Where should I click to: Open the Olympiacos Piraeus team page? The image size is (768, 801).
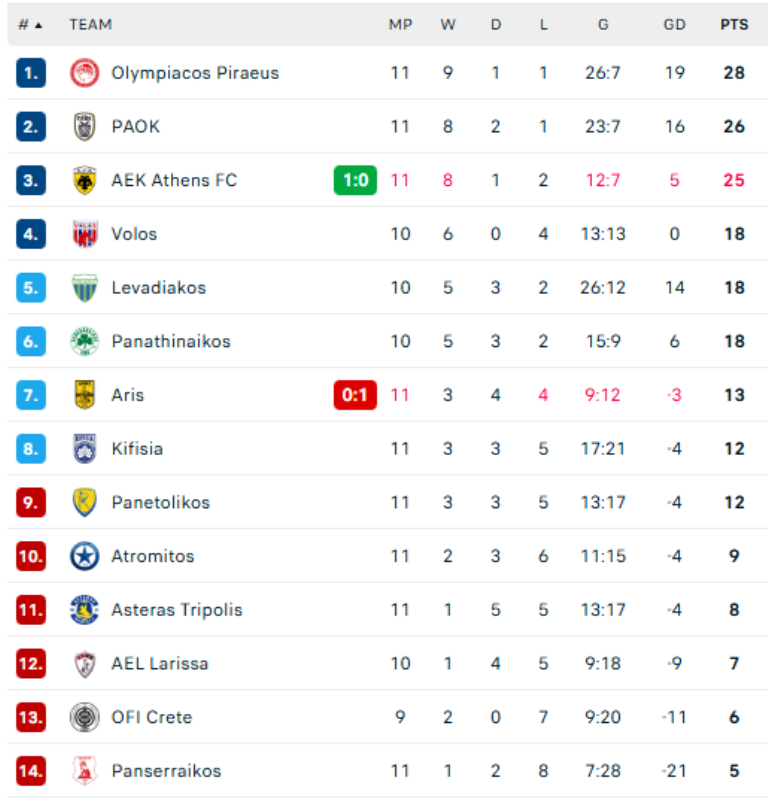[x=198, y=72]
